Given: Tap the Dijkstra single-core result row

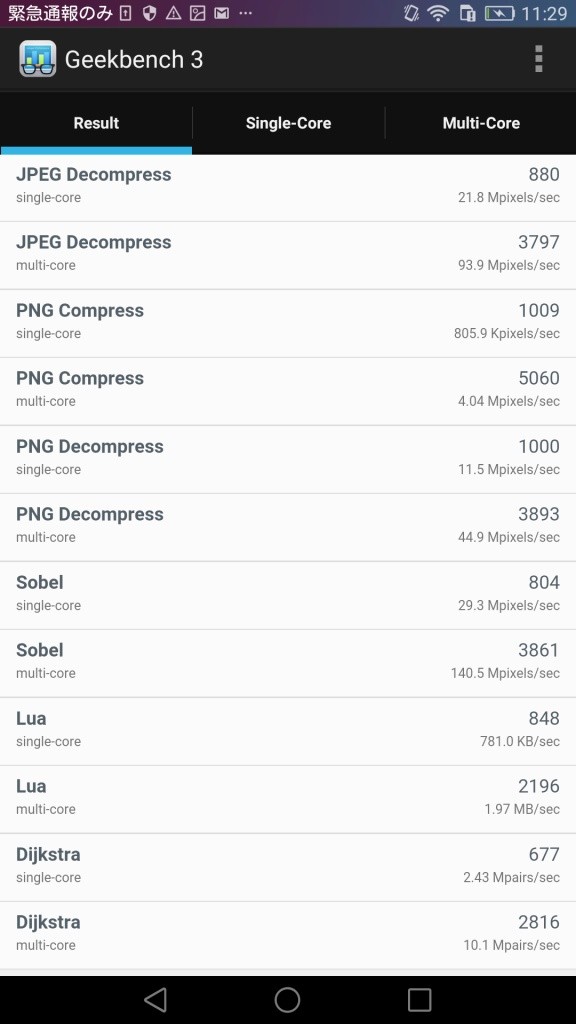Looking at the screenshot, I should [x=288, y=867].
